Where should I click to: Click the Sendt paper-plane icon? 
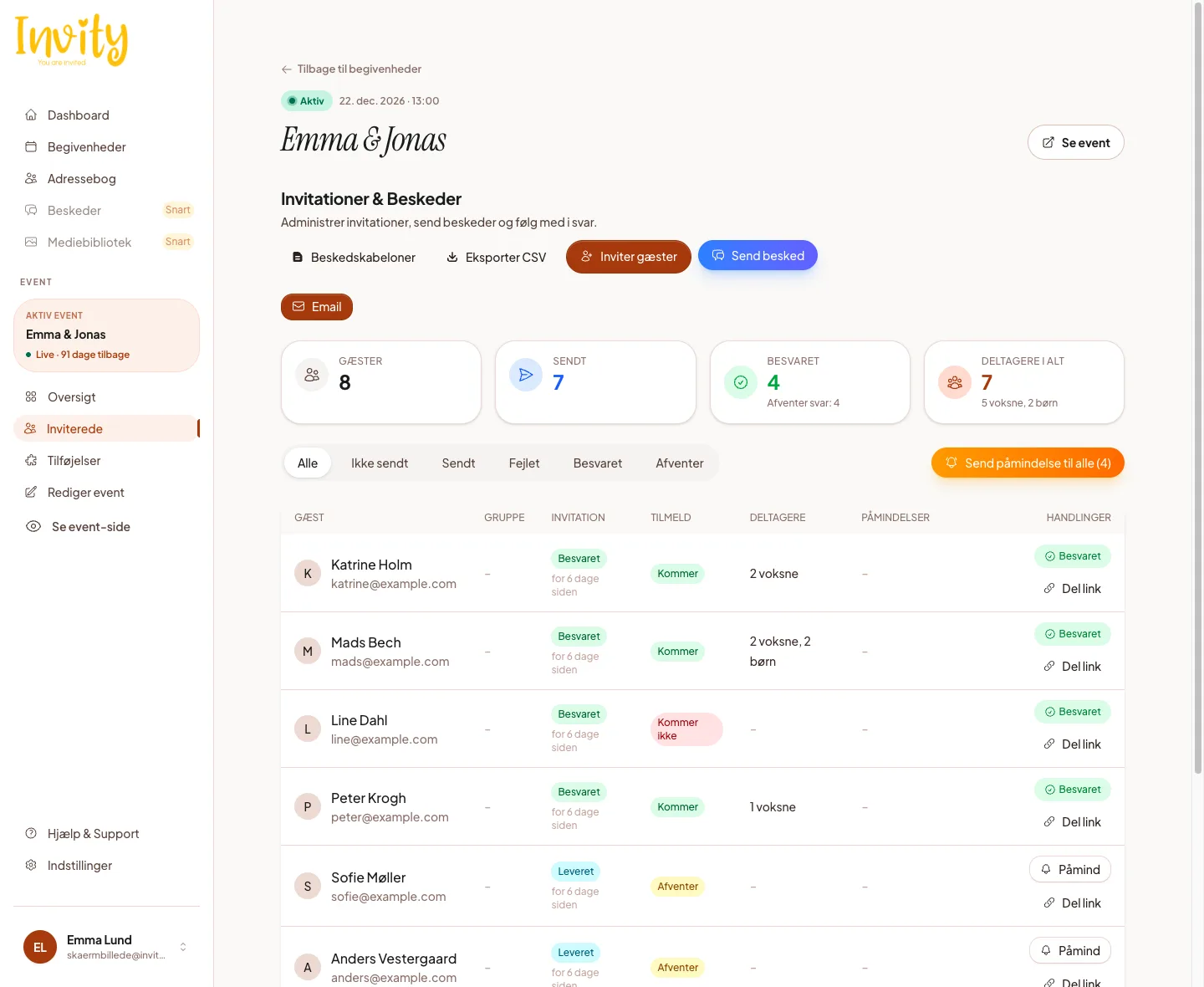tap(526, 375)
